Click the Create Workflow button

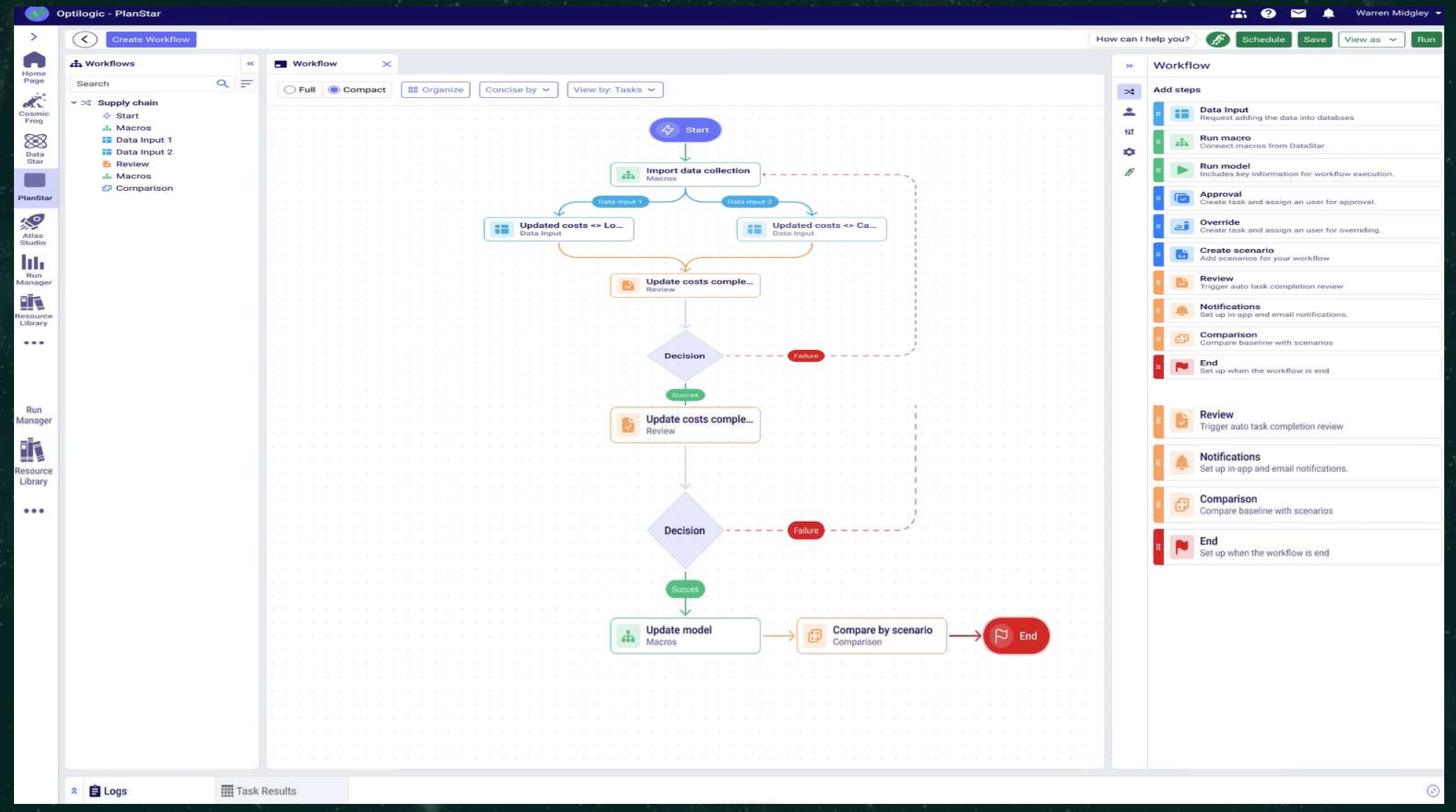151,40
